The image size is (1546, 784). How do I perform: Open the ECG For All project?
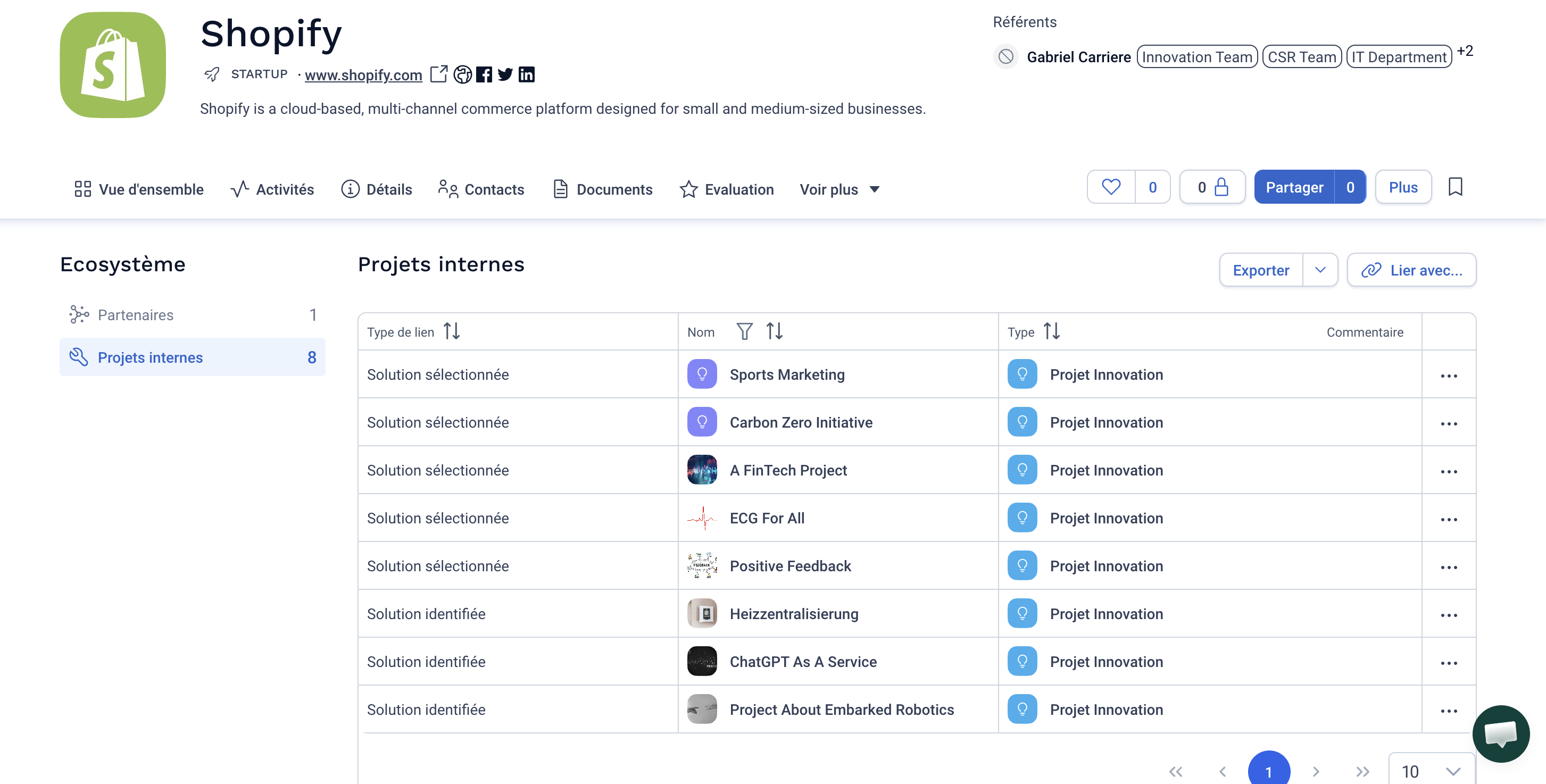point(767,518)
